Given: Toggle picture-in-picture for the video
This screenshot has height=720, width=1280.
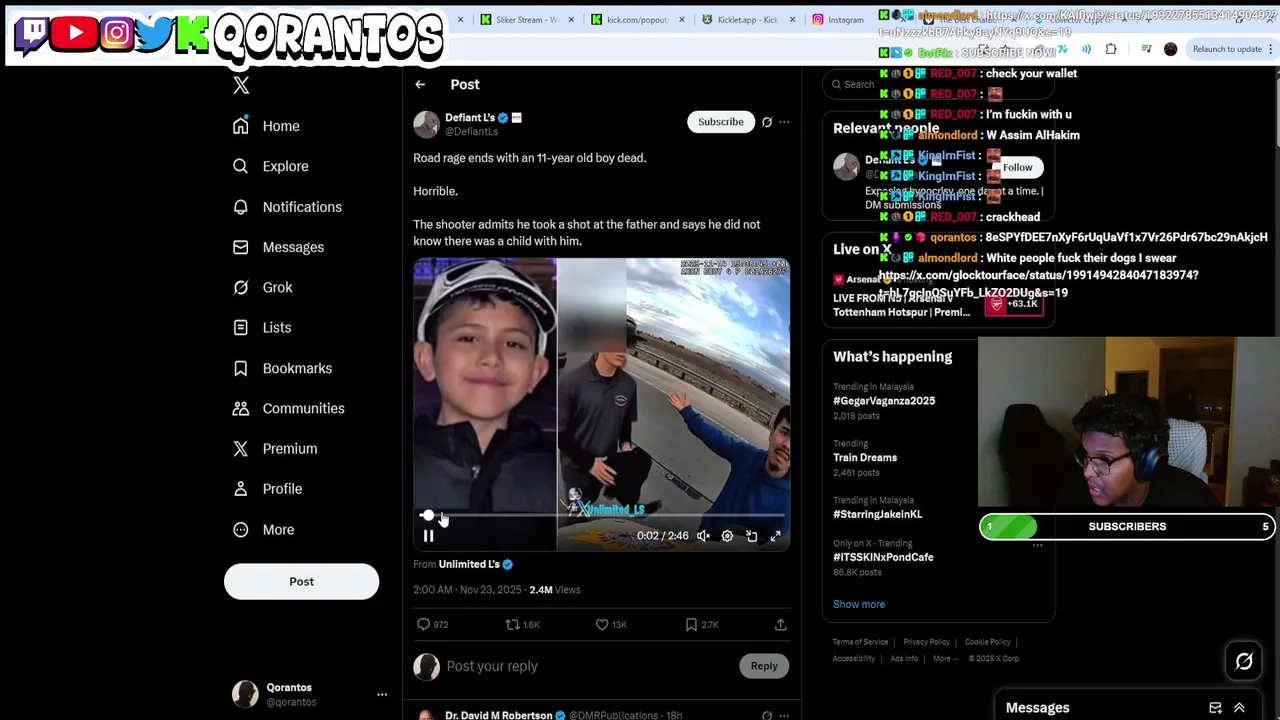Looking at the screenshot, I should click(751, 536).
